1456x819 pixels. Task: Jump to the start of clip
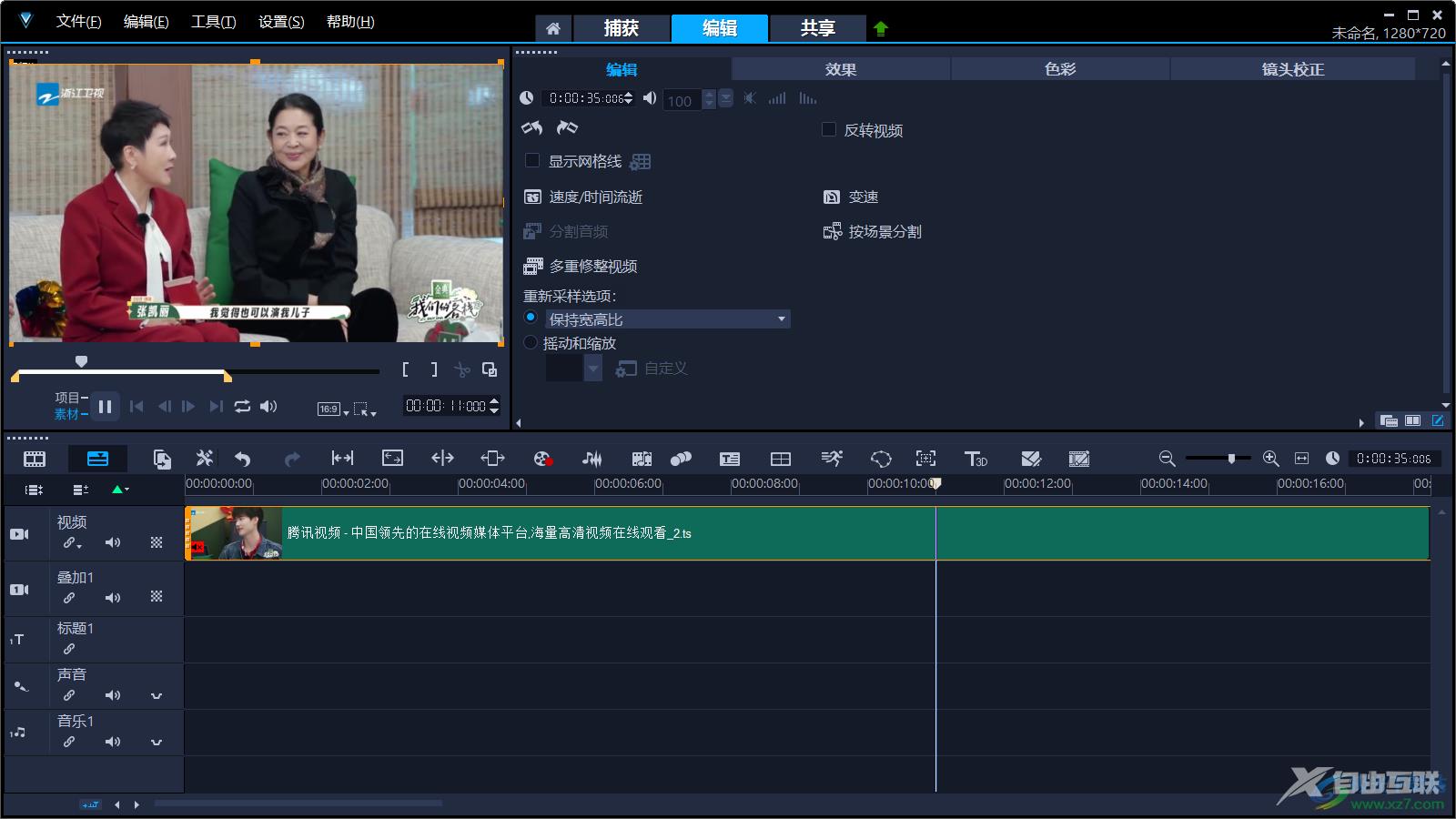(136, 407)
